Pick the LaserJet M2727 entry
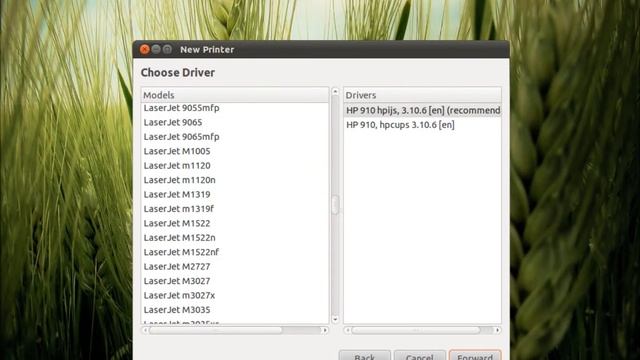Image resolution: width=640 pixels, height=360 pixels. point(235,267)
